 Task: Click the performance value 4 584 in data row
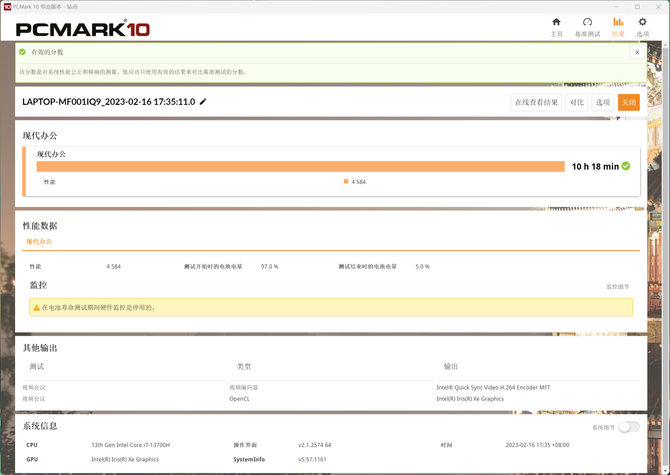[x=114, y=267]
